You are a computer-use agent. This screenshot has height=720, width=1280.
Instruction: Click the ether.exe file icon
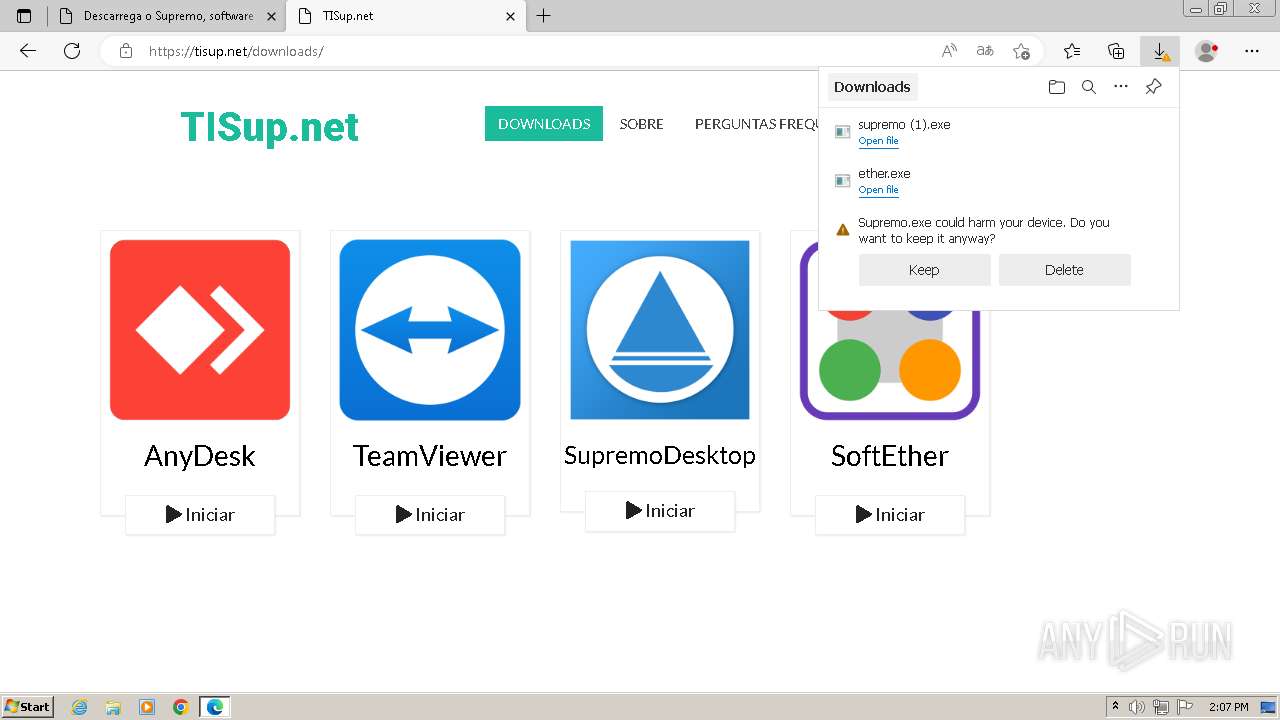pos(843,181)
